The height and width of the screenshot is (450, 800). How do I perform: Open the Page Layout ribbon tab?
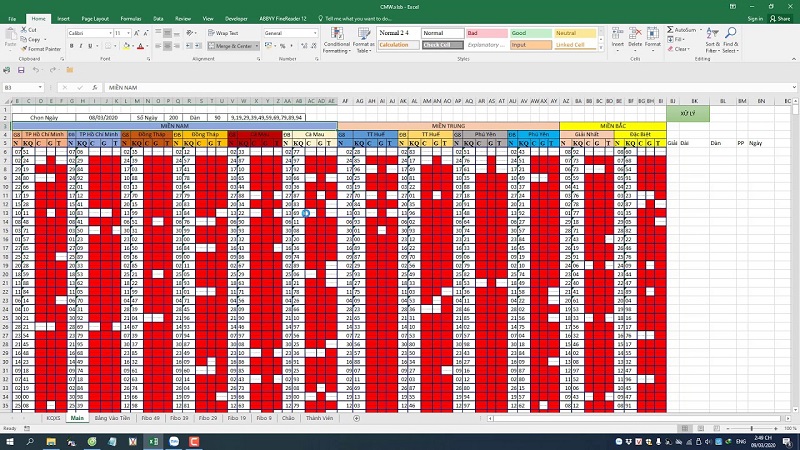95,19
